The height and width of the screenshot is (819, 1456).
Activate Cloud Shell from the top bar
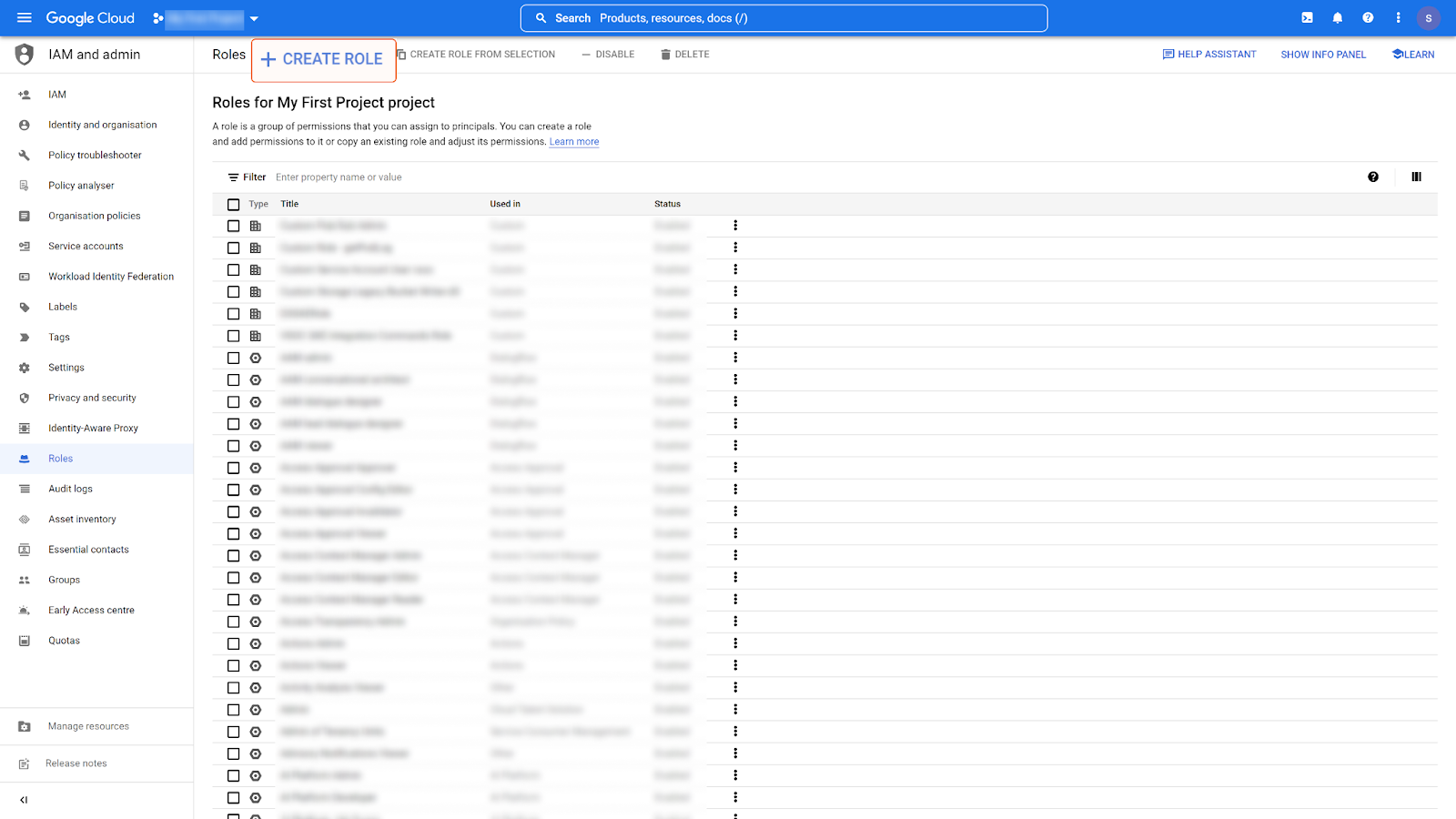(x=1307, y=18)
